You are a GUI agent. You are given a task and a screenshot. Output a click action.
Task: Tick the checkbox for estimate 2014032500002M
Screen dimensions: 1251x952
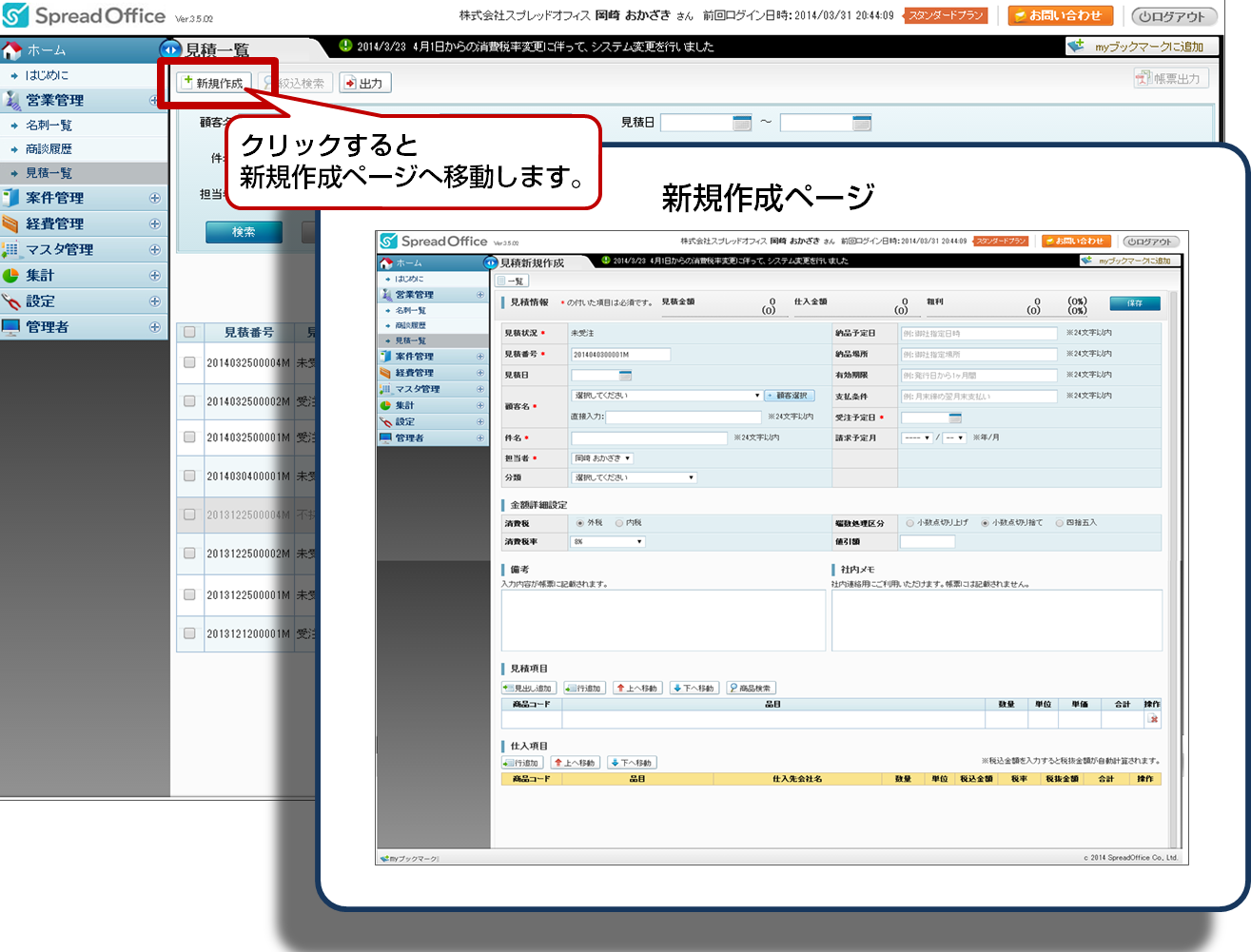tap(189, 401)
